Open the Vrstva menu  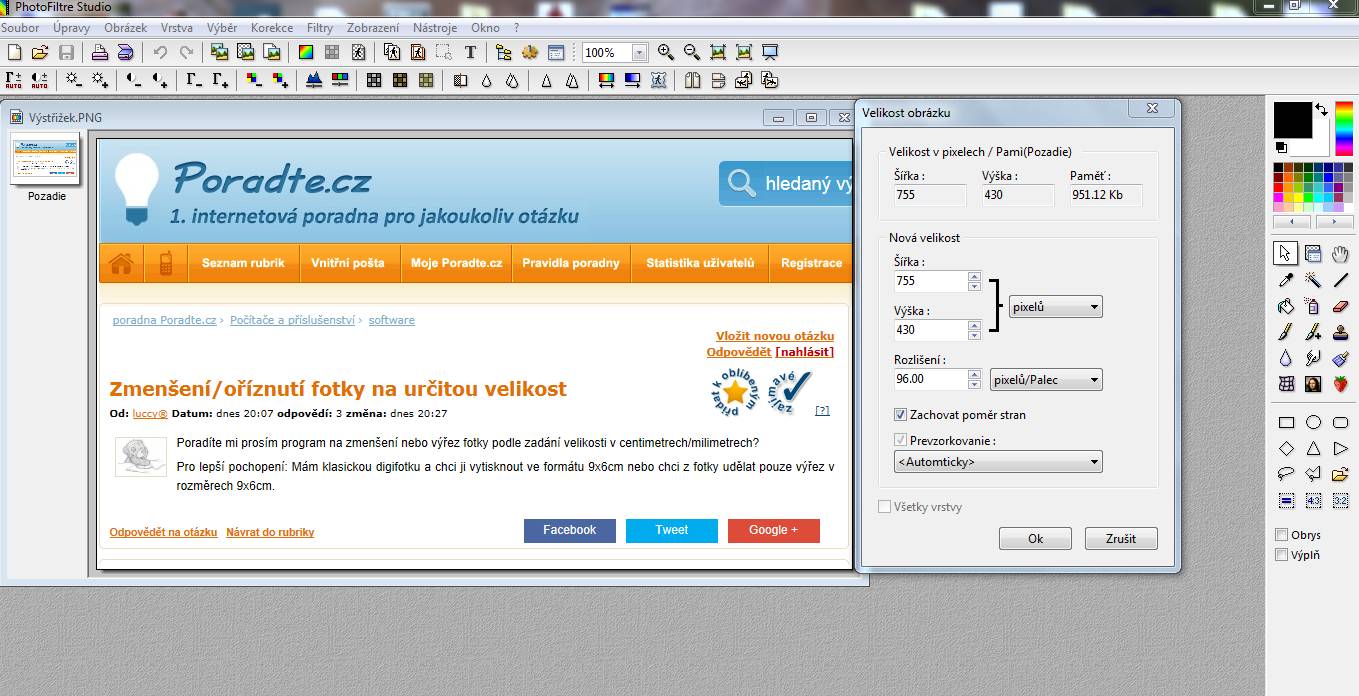coord(177,28)
